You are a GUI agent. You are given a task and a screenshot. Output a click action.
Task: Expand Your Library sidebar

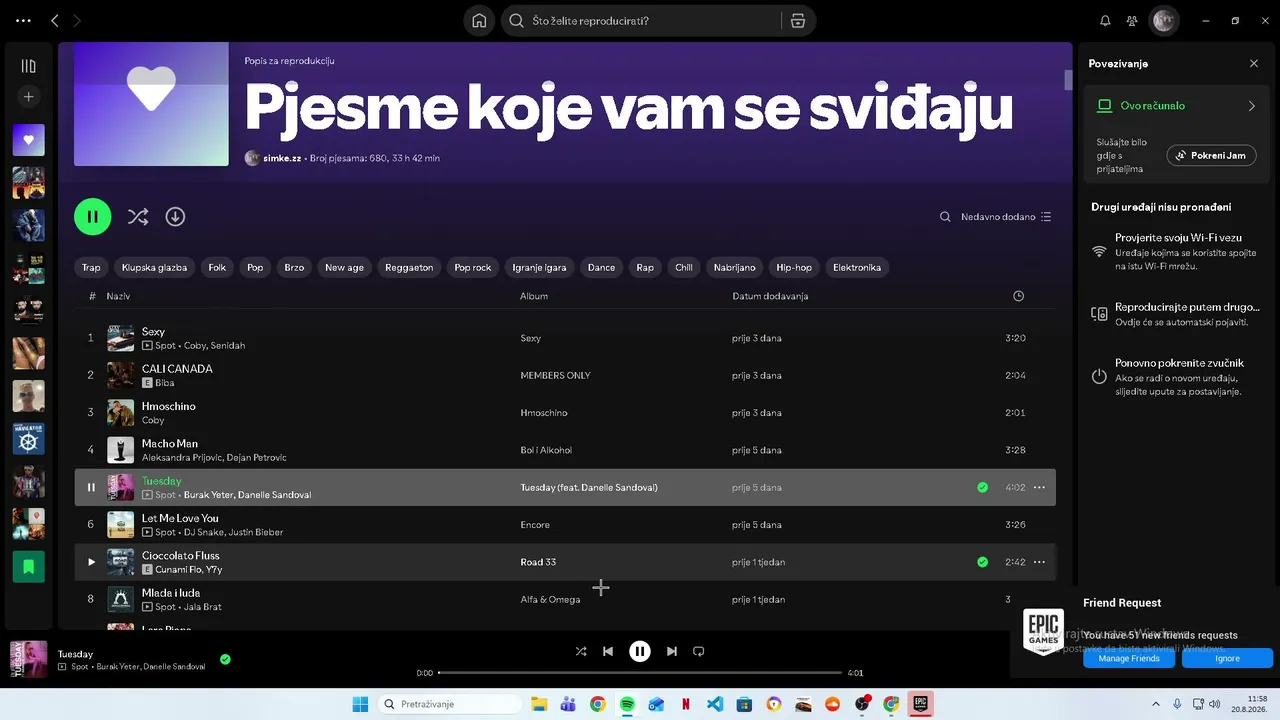tap(29, 66)
